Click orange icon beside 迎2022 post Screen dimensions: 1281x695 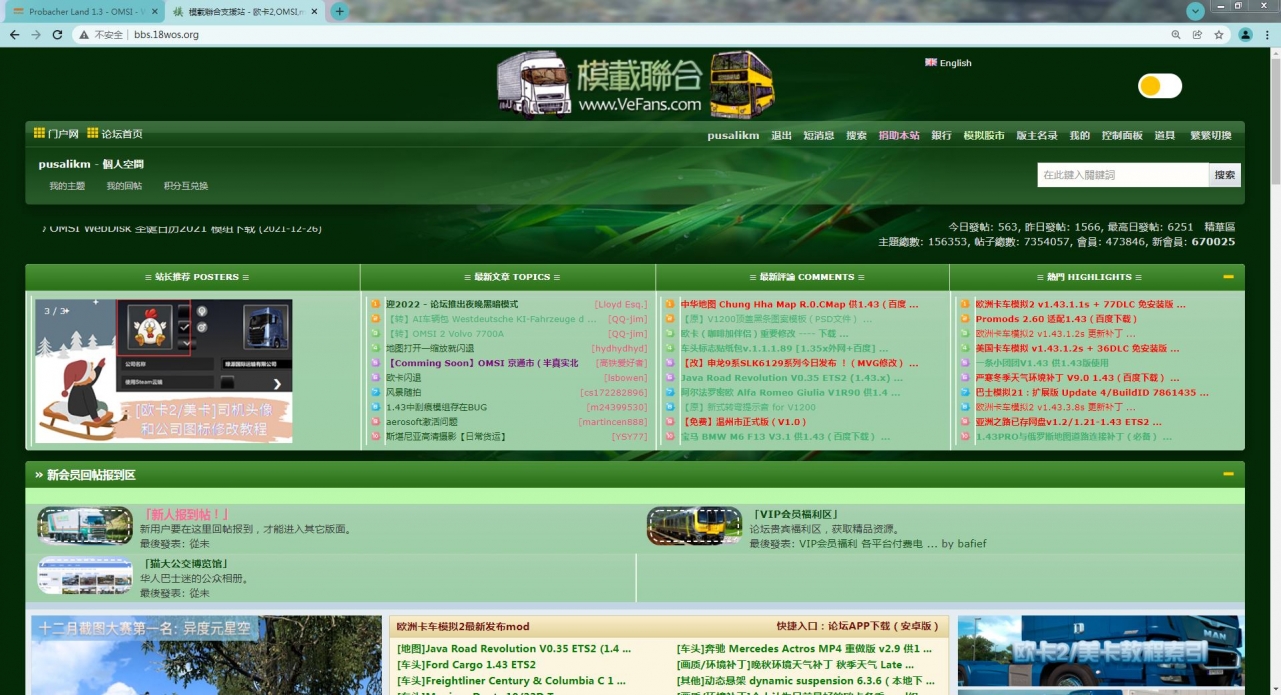[x=375, y=304]
